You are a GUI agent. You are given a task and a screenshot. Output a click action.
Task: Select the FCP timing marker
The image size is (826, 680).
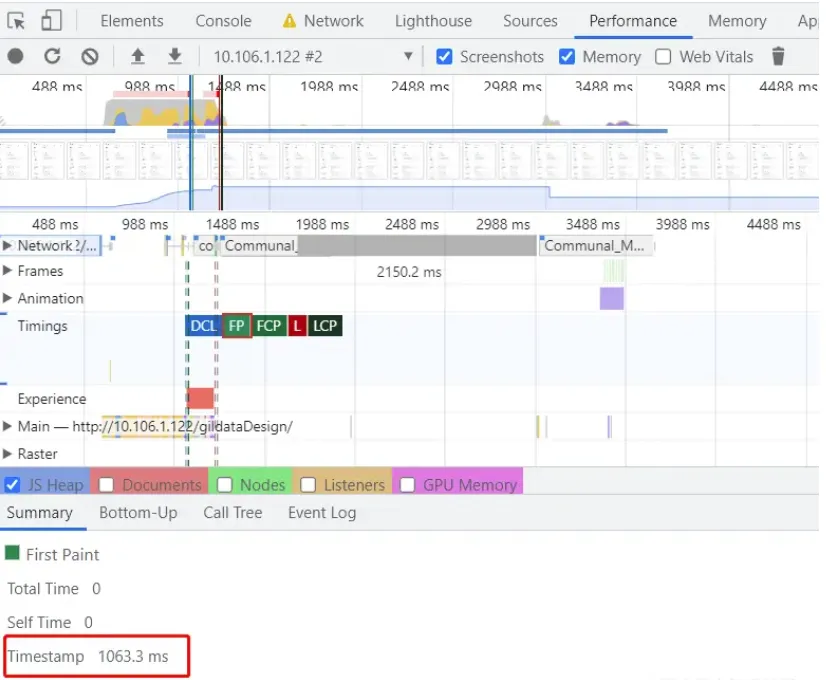268,326
